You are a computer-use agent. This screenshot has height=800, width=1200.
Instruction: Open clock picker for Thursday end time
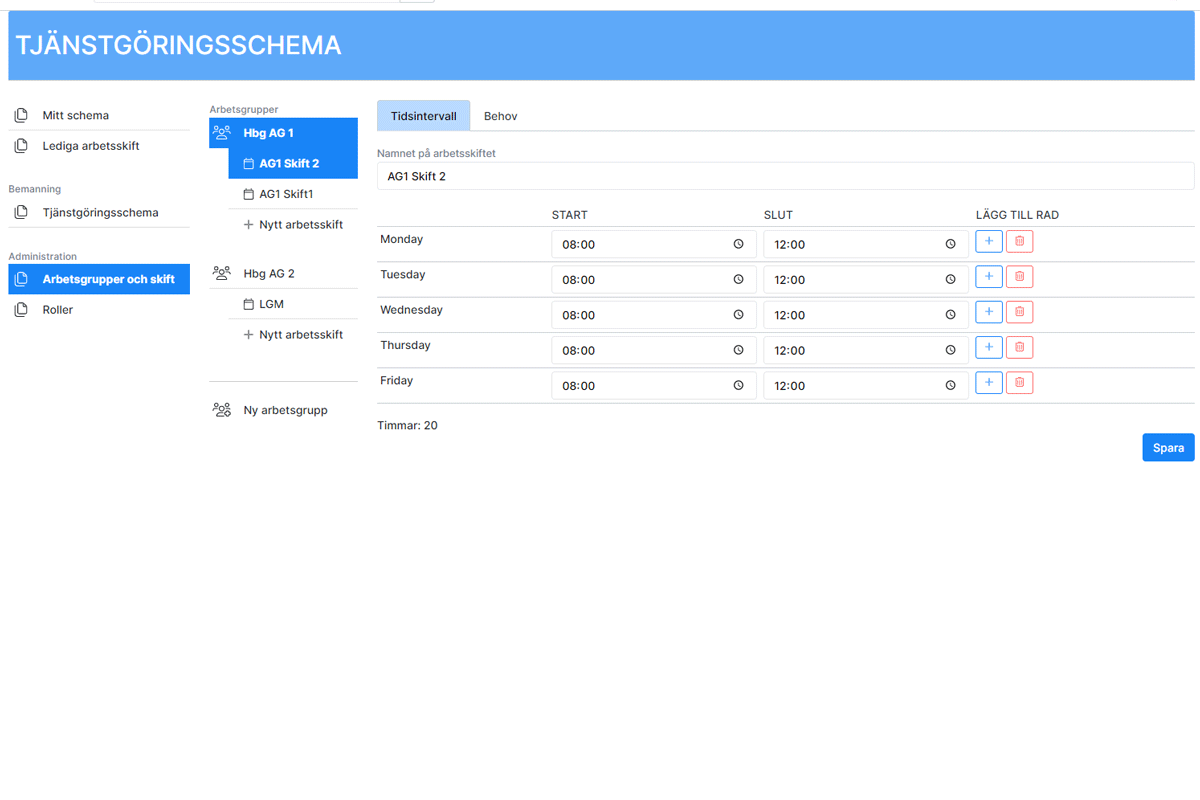950,350
